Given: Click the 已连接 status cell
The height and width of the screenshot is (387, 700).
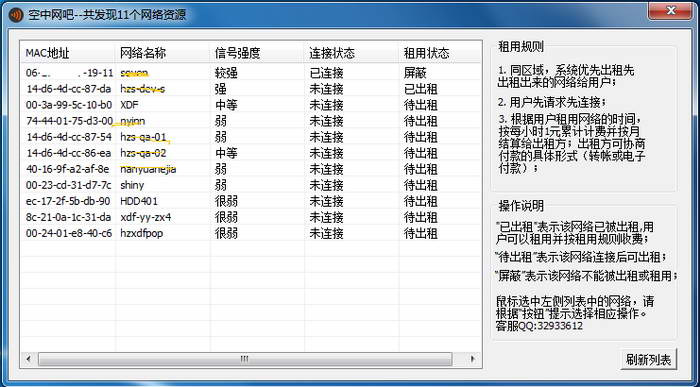Looking at the screenshot, I should [326, 73].
